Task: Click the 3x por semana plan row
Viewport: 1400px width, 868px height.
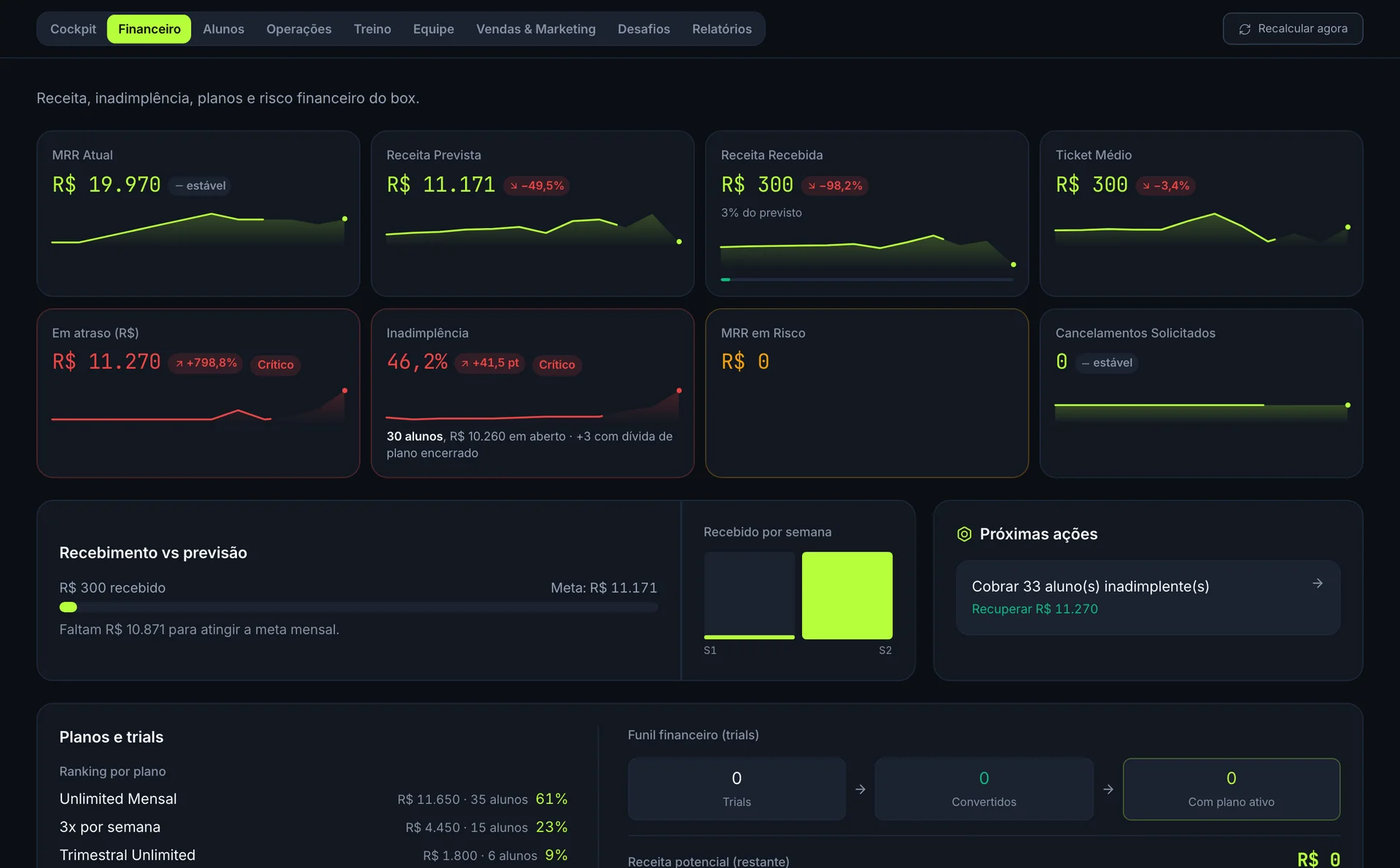Action: click(314, 827)
